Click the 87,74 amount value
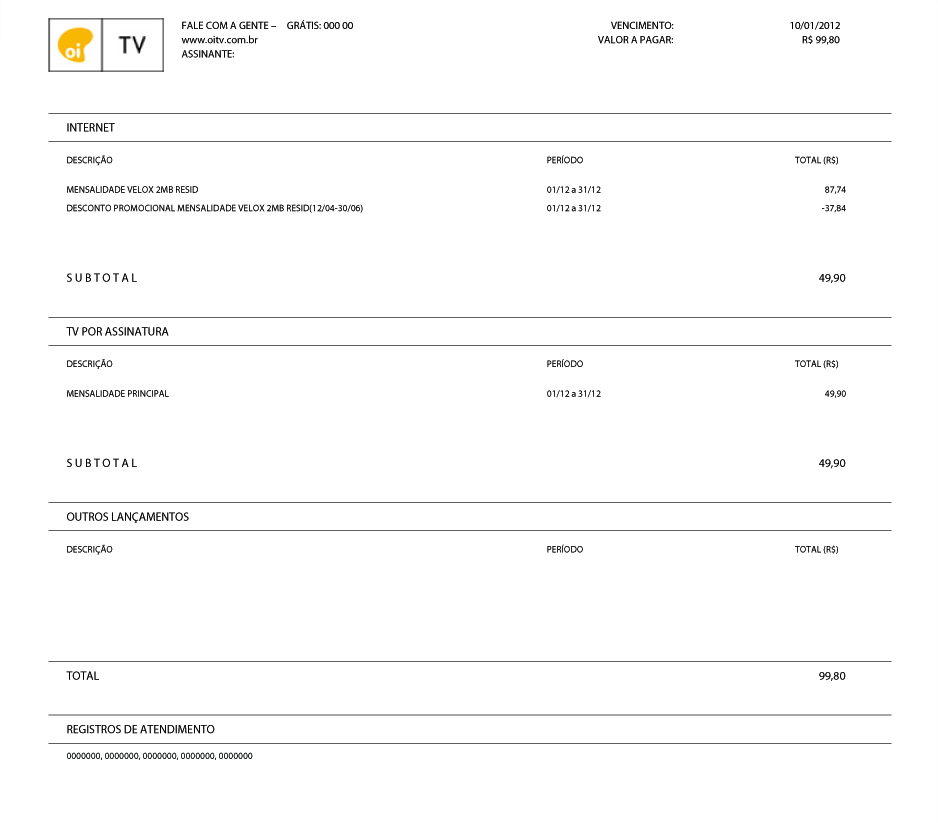 click(x=835, y=189)
